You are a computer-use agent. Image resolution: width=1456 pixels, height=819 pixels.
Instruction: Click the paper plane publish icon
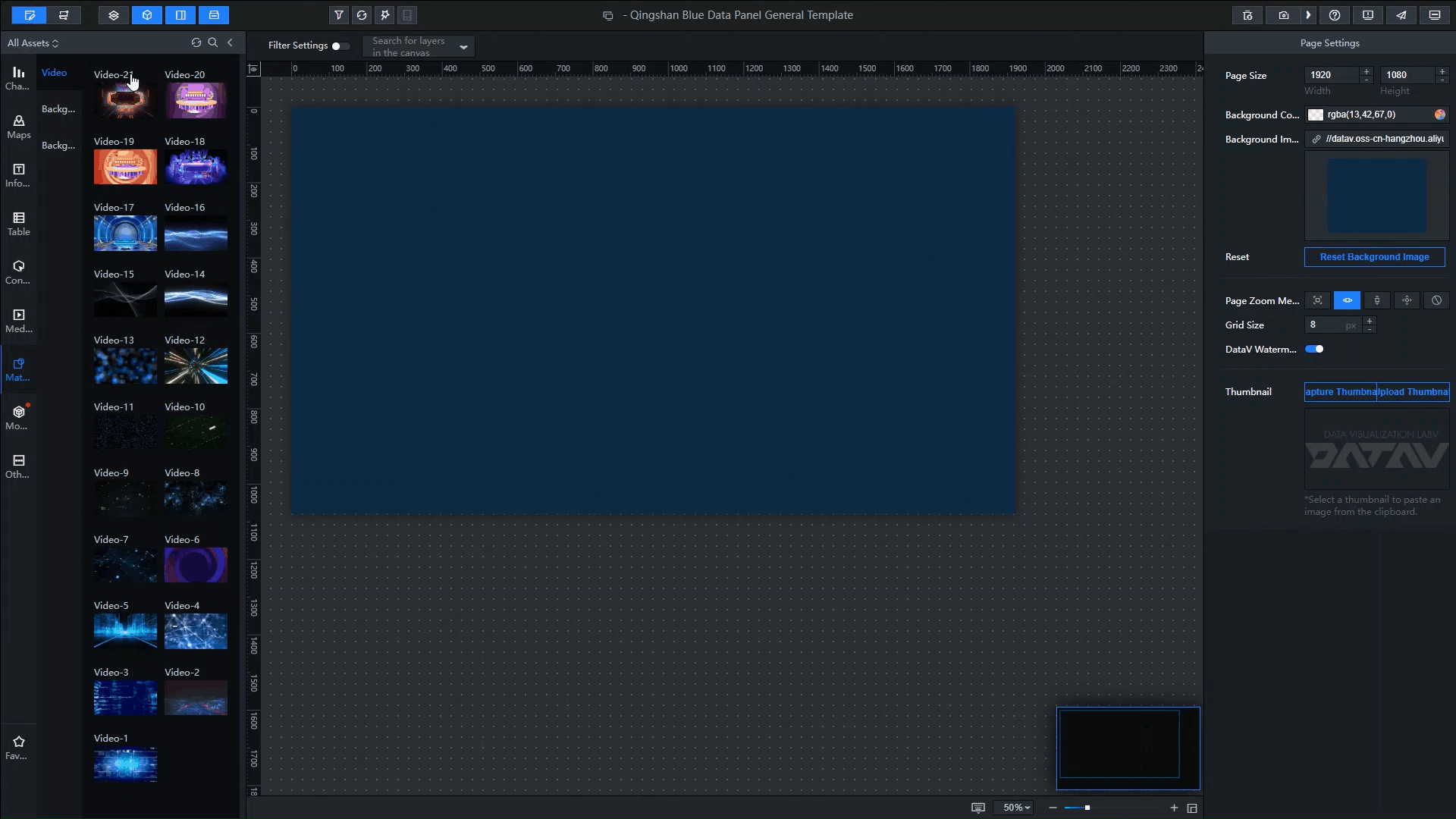[1401, 15]
